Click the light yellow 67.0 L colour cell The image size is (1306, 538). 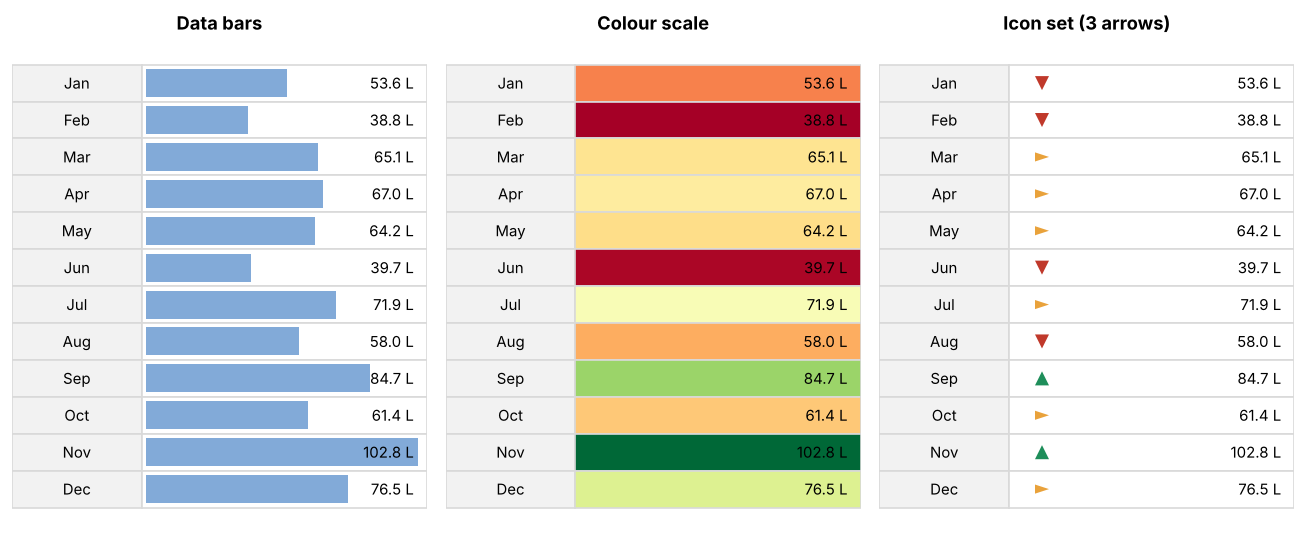point(718,194)
